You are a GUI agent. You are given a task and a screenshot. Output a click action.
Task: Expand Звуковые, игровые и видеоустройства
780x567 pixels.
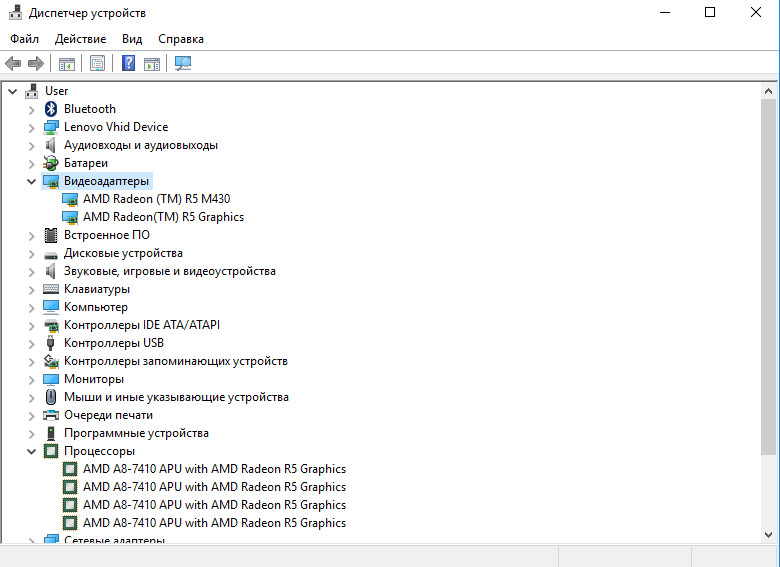[31, 272]
